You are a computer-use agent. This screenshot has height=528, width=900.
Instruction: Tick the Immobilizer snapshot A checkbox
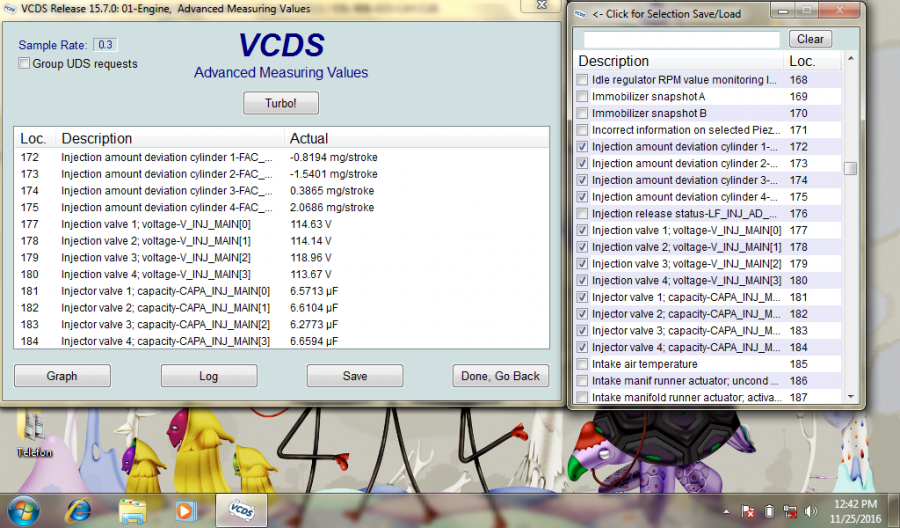583,97
